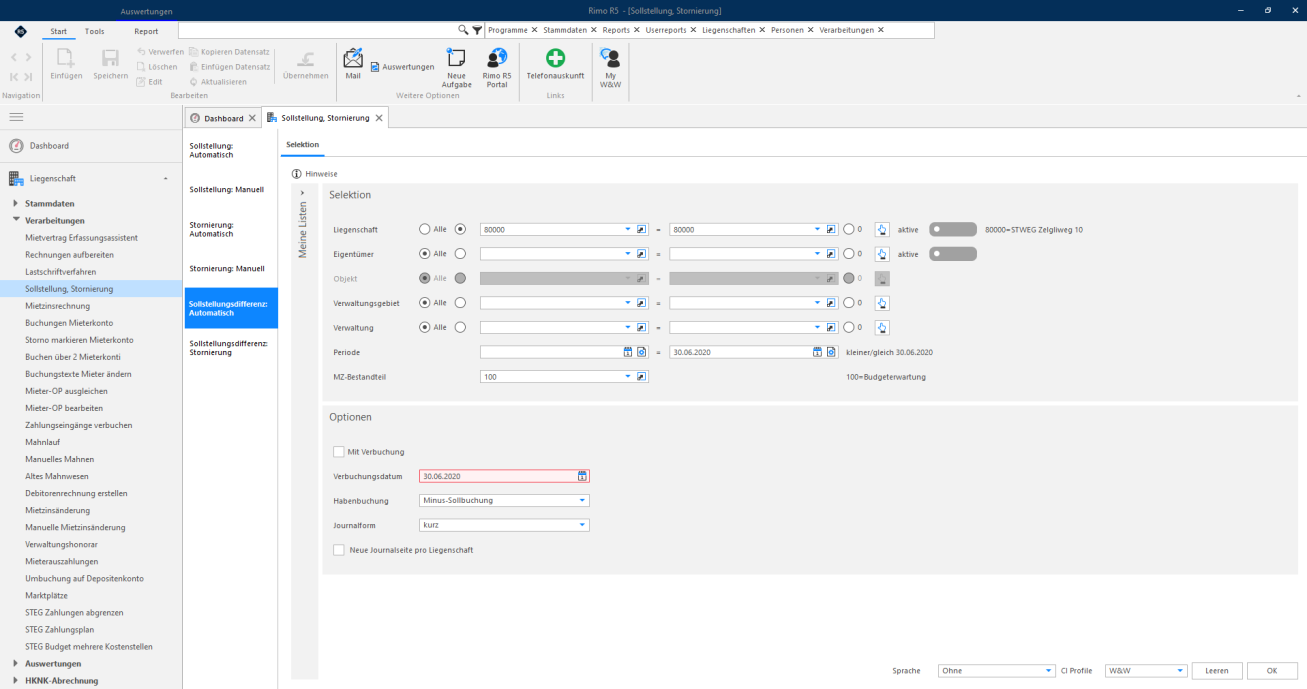The height and width of the screenshot is (689, 1307).
Task: Enable the Mit Verbuchung checkbox
Action: click(339, 452)
